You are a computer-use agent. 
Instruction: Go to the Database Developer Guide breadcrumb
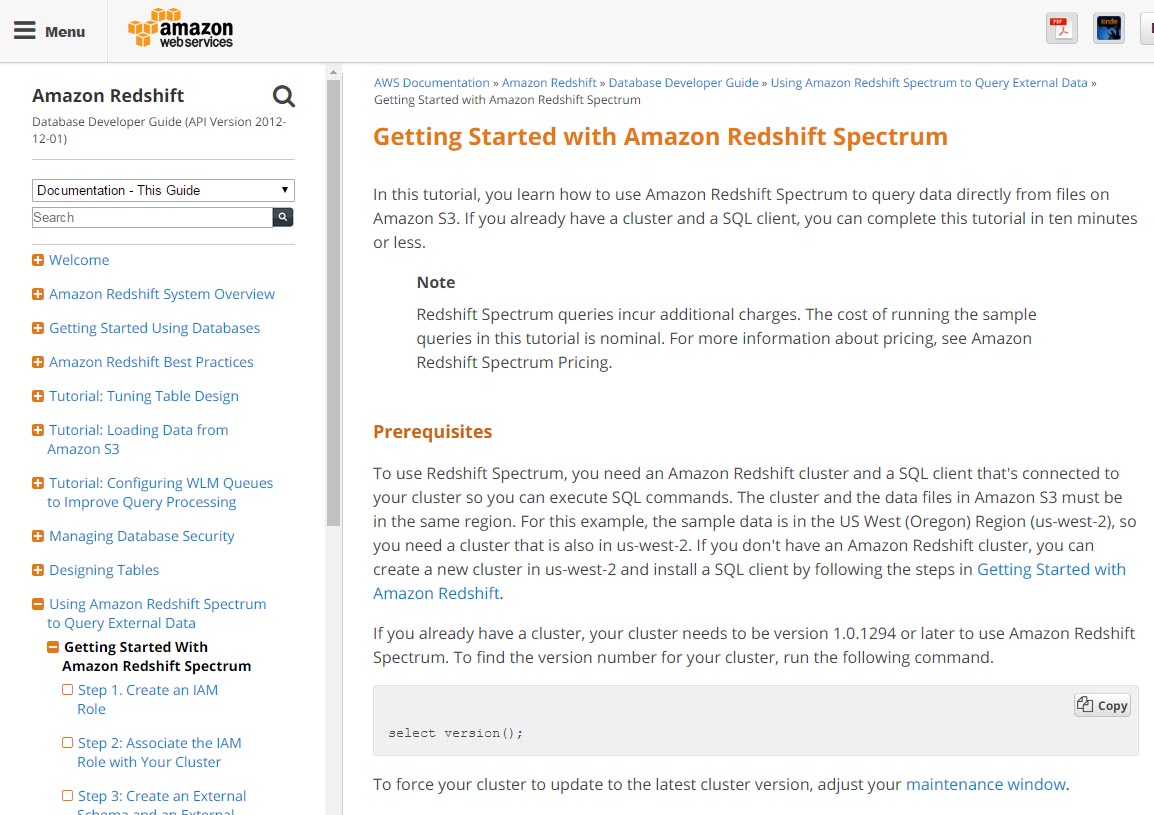[683, 82]
